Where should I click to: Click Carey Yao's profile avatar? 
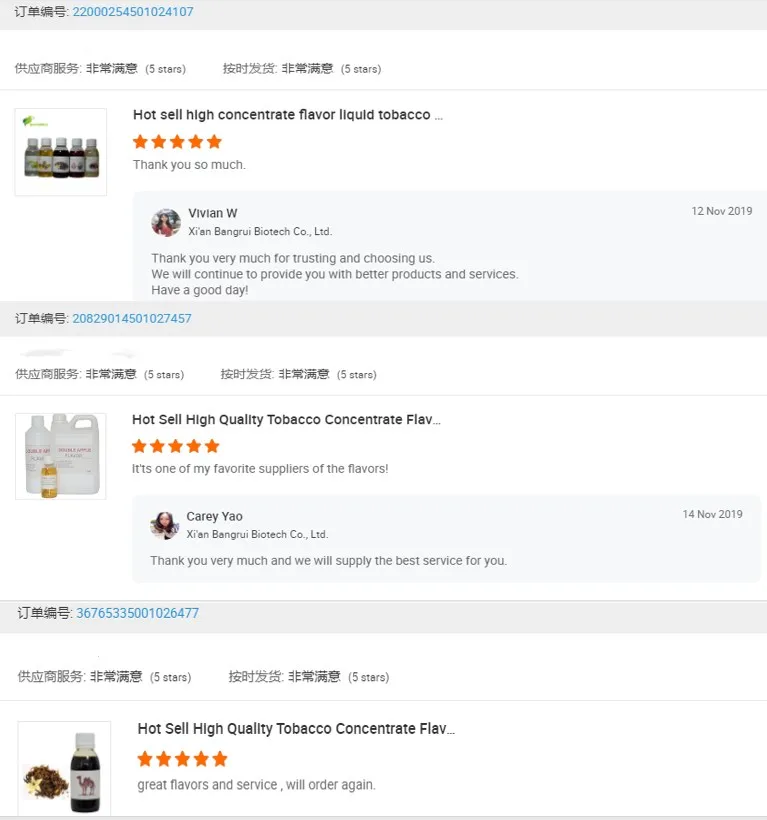click(x=165, y=525)
